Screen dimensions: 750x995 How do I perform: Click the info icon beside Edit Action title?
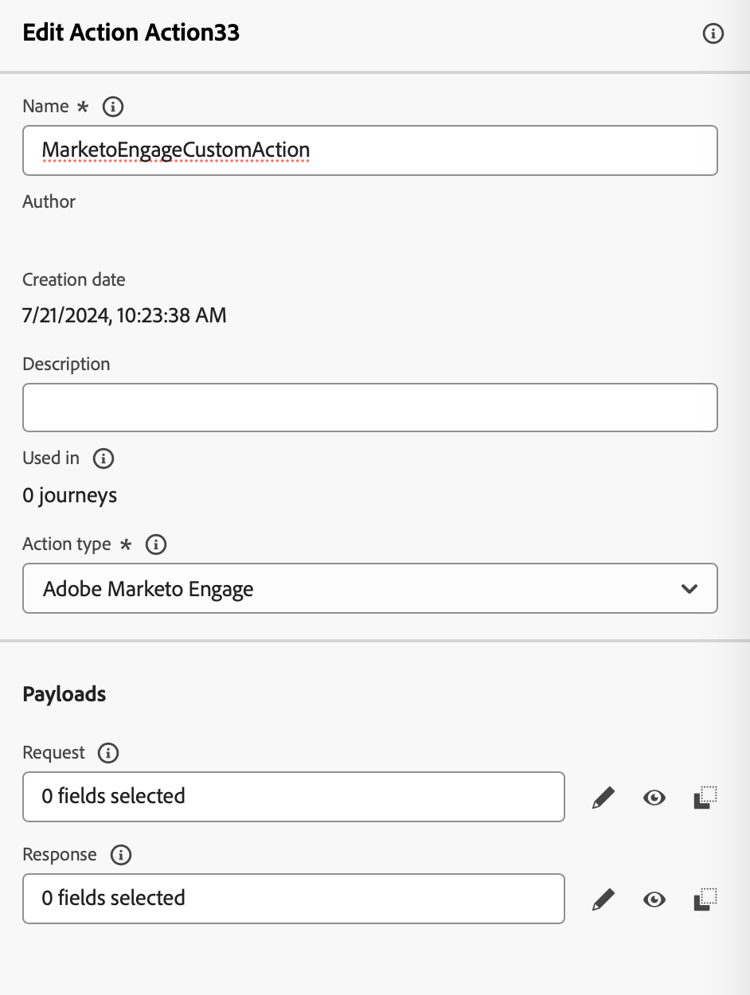(x=713, y=34)
